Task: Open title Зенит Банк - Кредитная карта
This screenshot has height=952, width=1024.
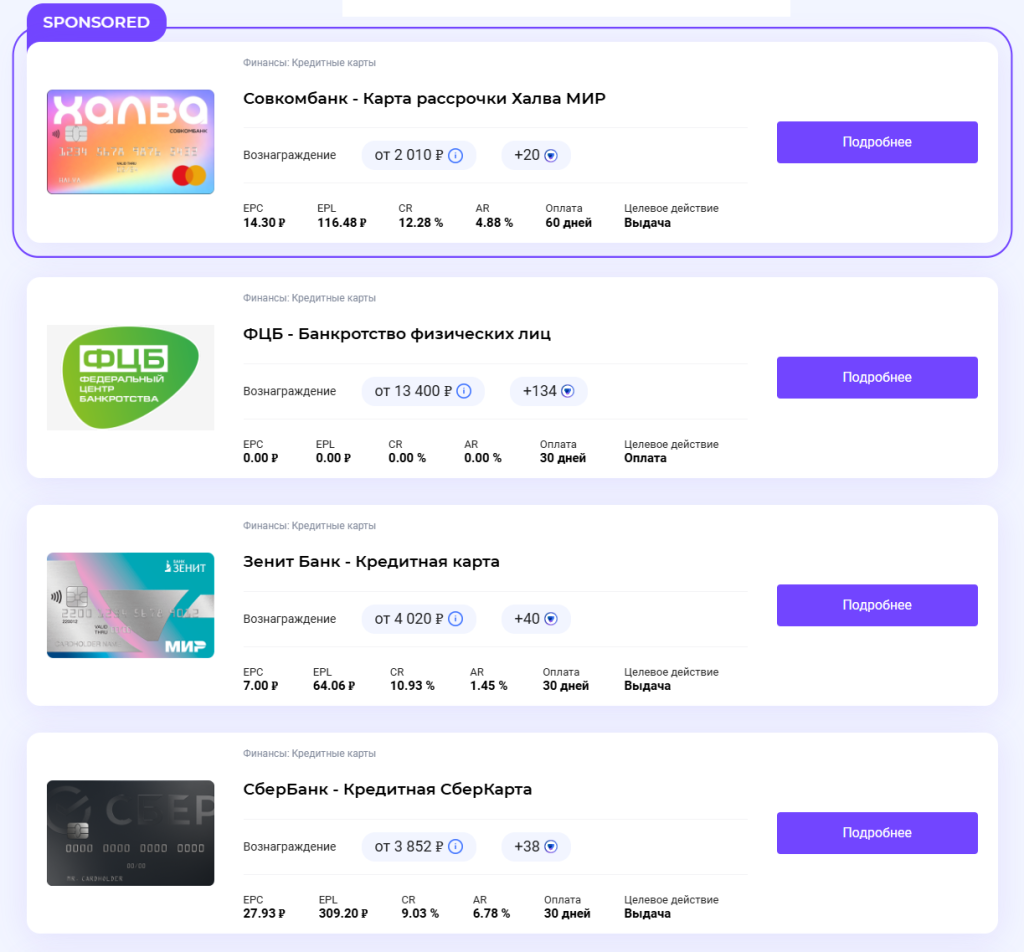Action: click(371, 561)
